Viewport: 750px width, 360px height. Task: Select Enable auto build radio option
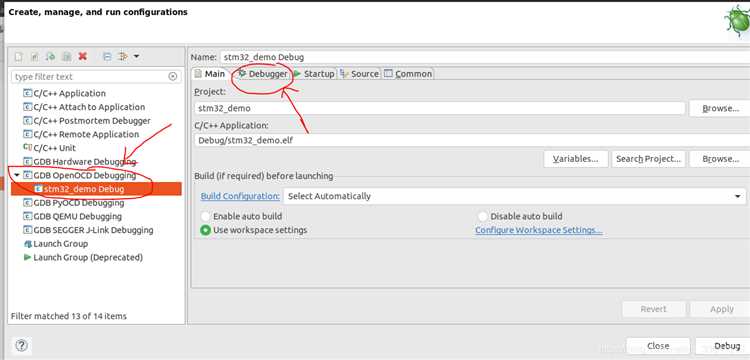(x=242, y=217)
